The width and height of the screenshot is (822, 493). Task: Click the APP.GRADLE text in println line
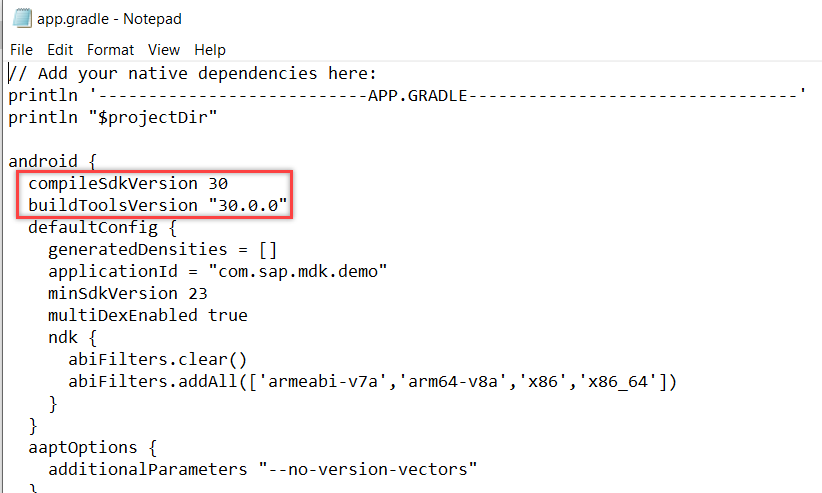click(417, 95)
